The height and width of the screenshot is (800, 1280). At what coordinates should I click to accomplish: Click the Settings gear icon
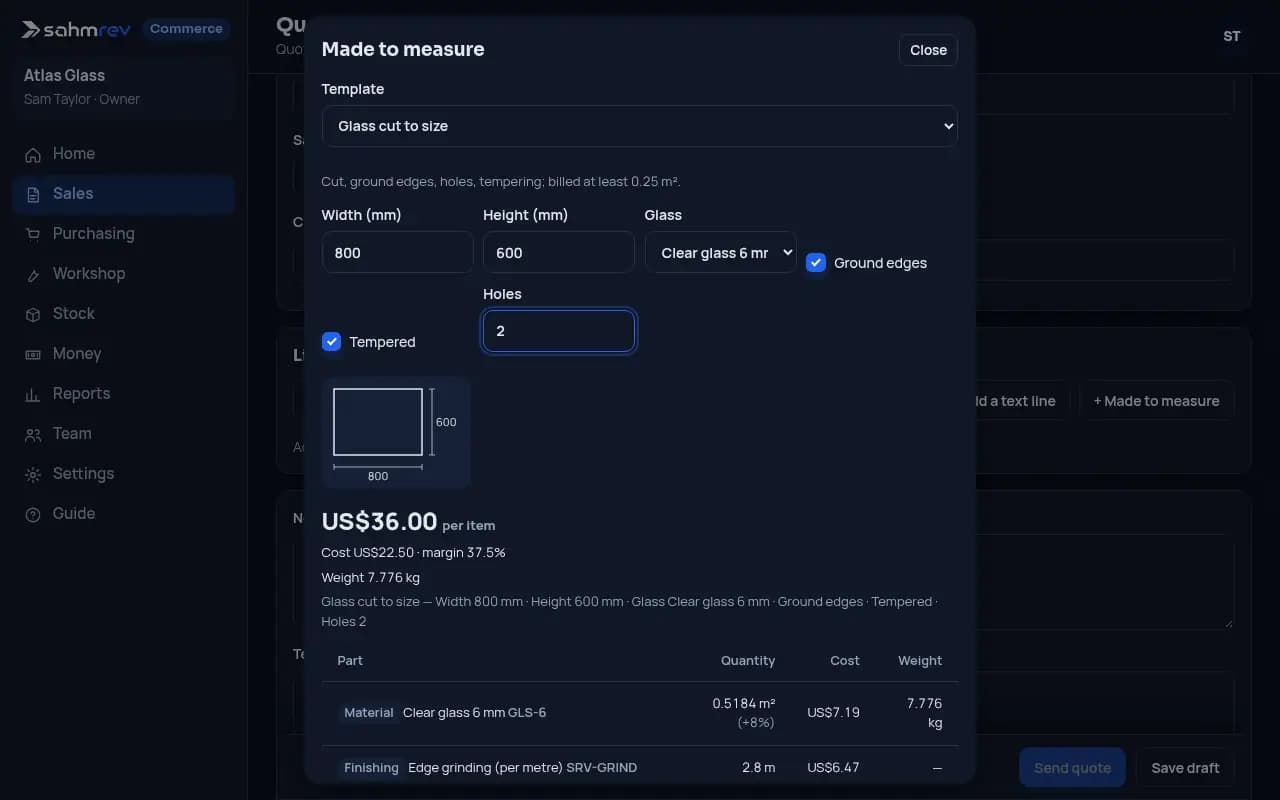(x=33, y=474)
